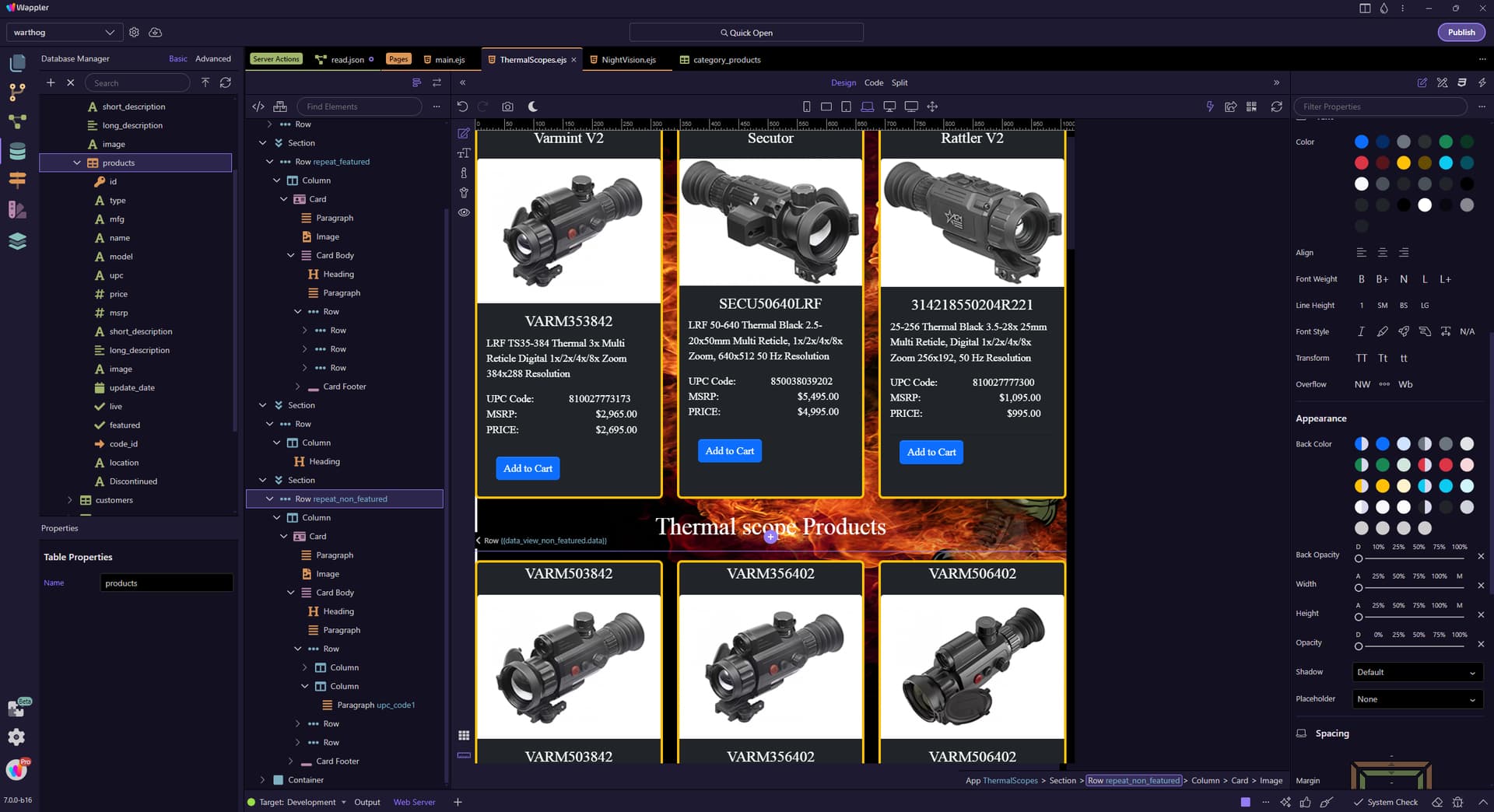1494x812 pixels.
Task: Expand the Card Footer node under repeat_featured
Action: click(297, 387)
